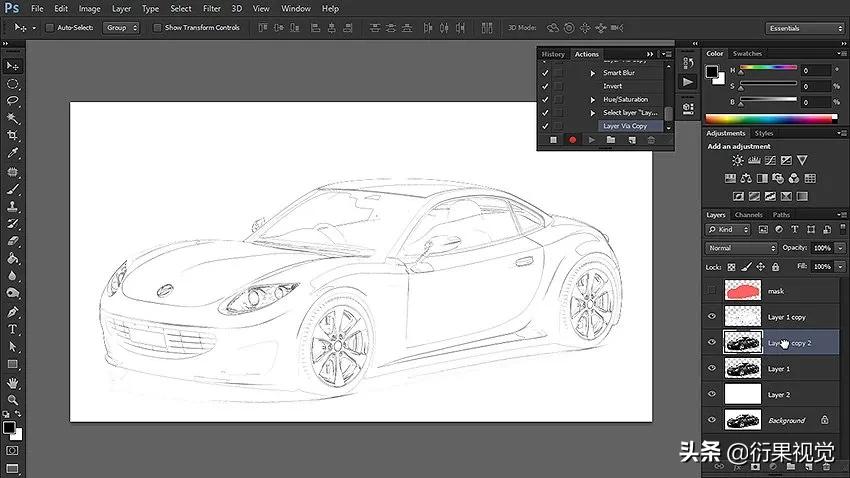Viewport: 850px width, 478px height.
Task: Select the Layer 1 thumbnail
Action: 744,368
